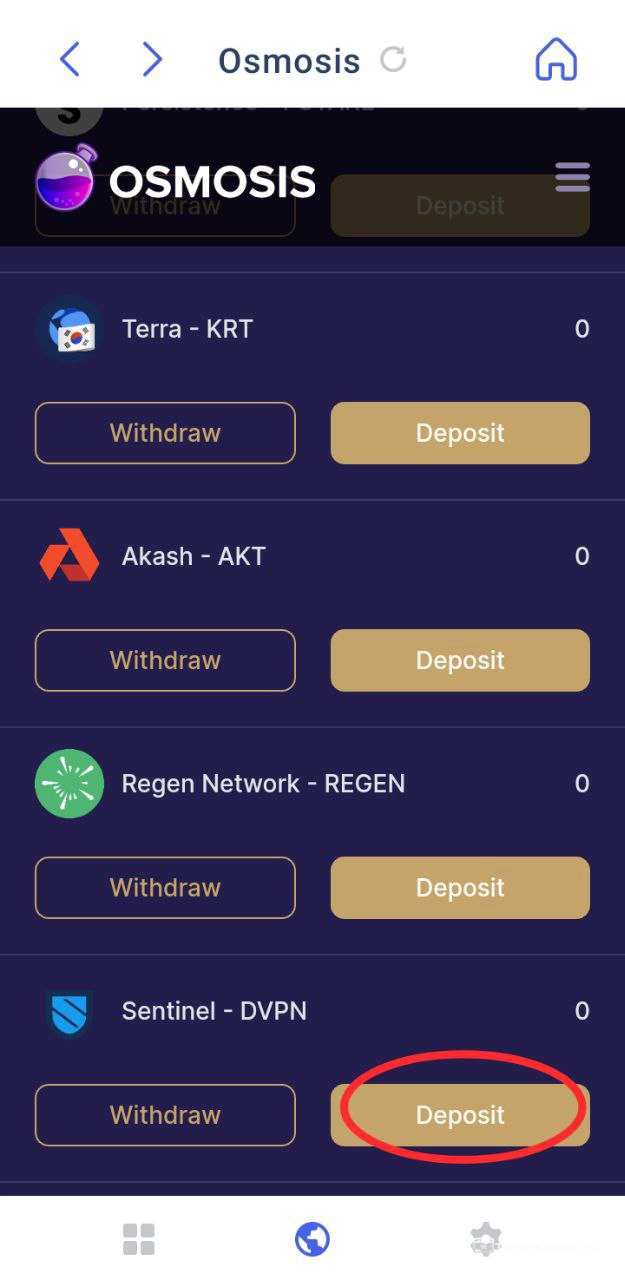
Task: Go forward with the right arrow
Action: (x=152, y=60)
